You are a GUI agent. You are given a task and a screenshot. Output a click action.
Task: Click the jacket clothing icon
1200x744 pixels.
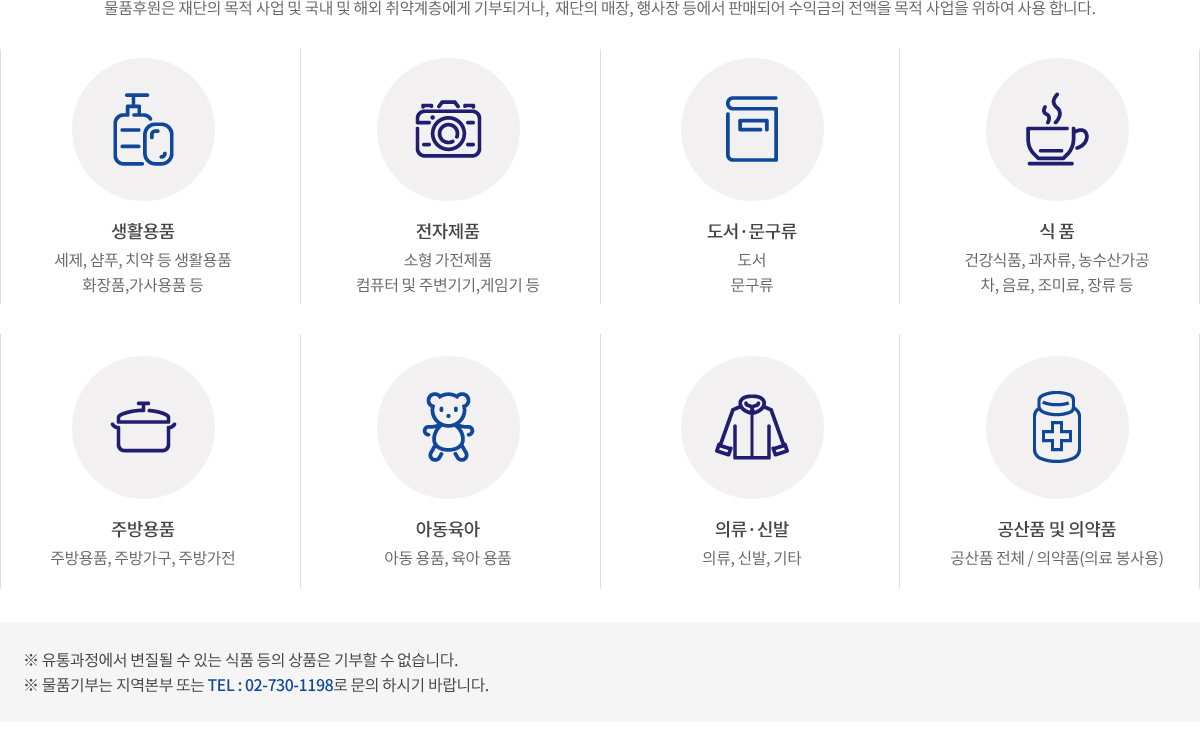(752, 428)
